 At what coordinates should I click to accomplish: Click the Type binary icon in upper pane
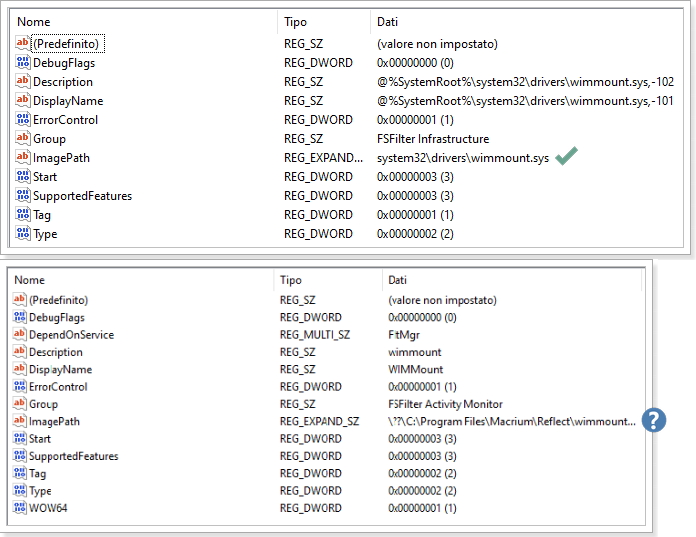[x=23, y=233]
